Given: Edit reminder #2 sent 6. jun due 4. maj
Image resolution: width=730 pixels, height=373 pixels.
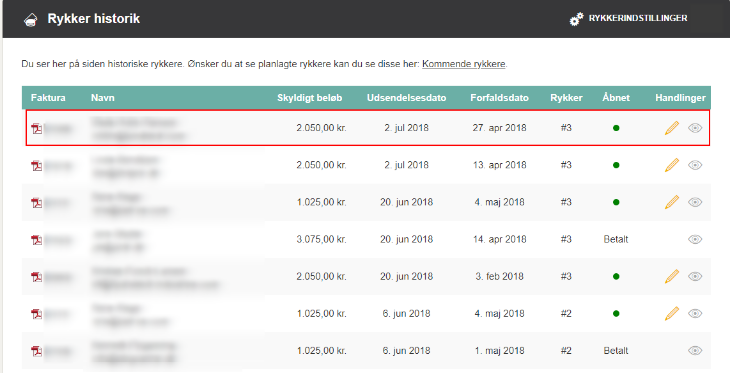Looking at the screenshot, I should 672,313.
